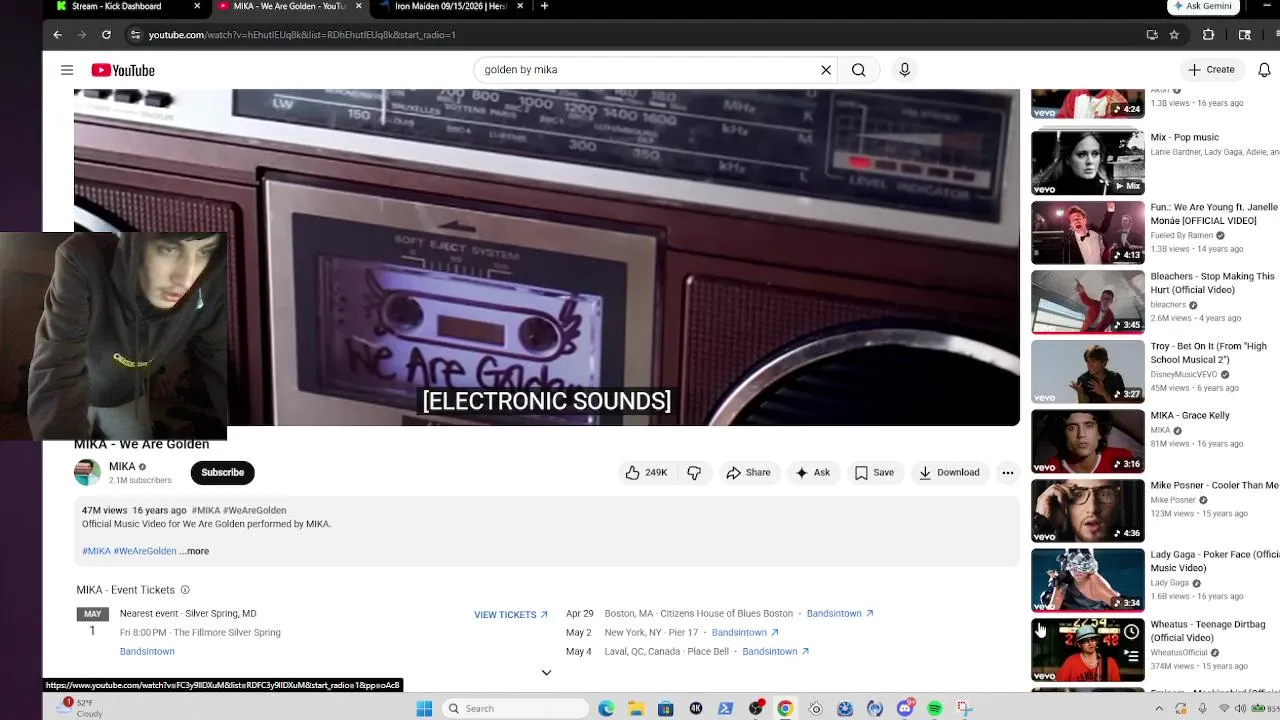Launch Microsoft Edge from taskbar
The image size is (1280, 720).
click(606, 708)
